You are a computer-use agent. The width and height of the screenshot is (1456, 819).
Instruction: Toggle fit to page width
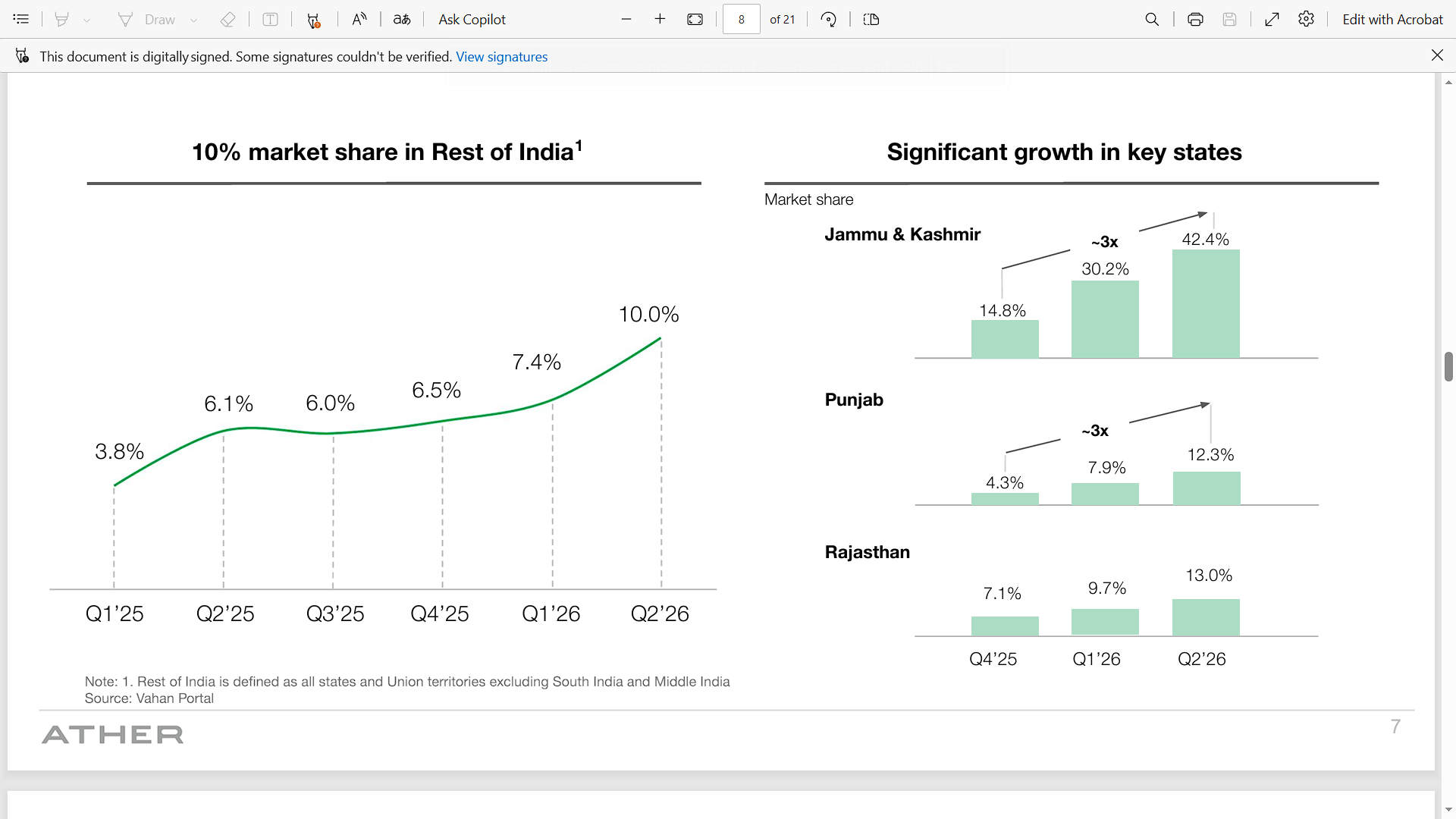695,19
